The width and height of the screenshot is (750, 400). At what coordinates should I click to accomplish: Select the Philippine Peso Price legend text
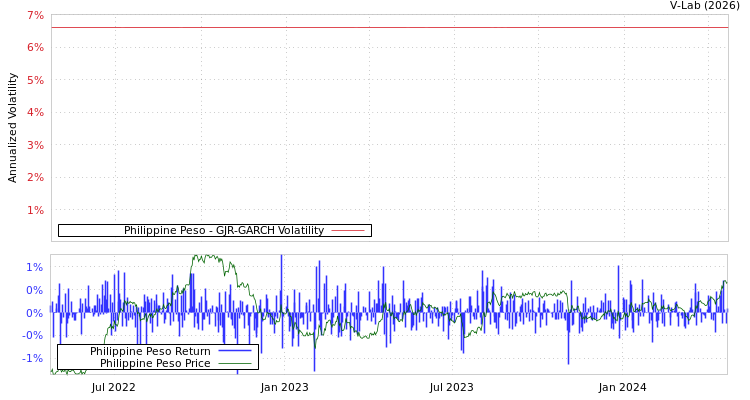point(155,363)
